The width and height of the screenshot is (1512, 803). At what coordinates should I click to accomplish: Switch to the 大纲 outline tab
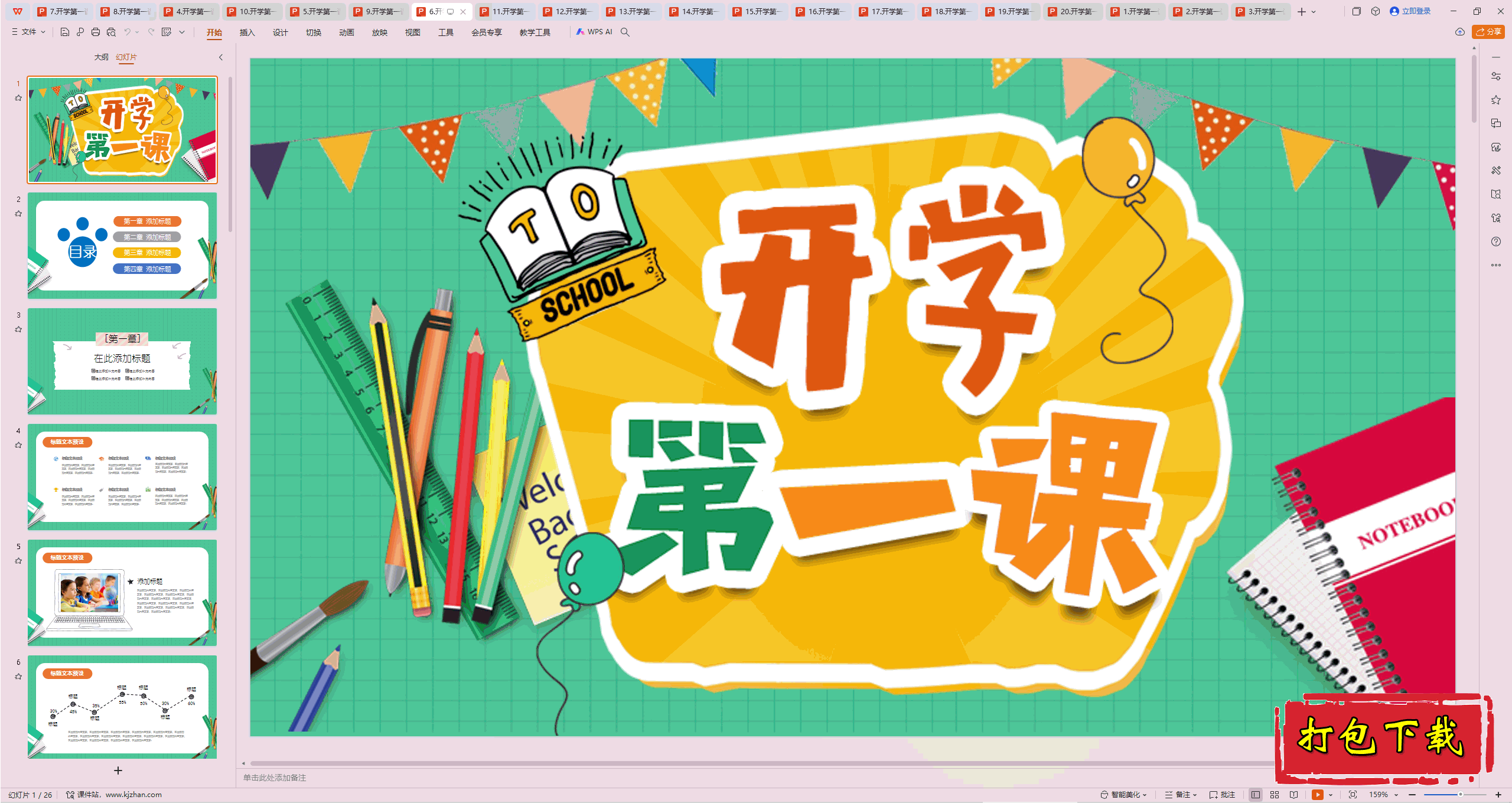[x=101, y=57]
